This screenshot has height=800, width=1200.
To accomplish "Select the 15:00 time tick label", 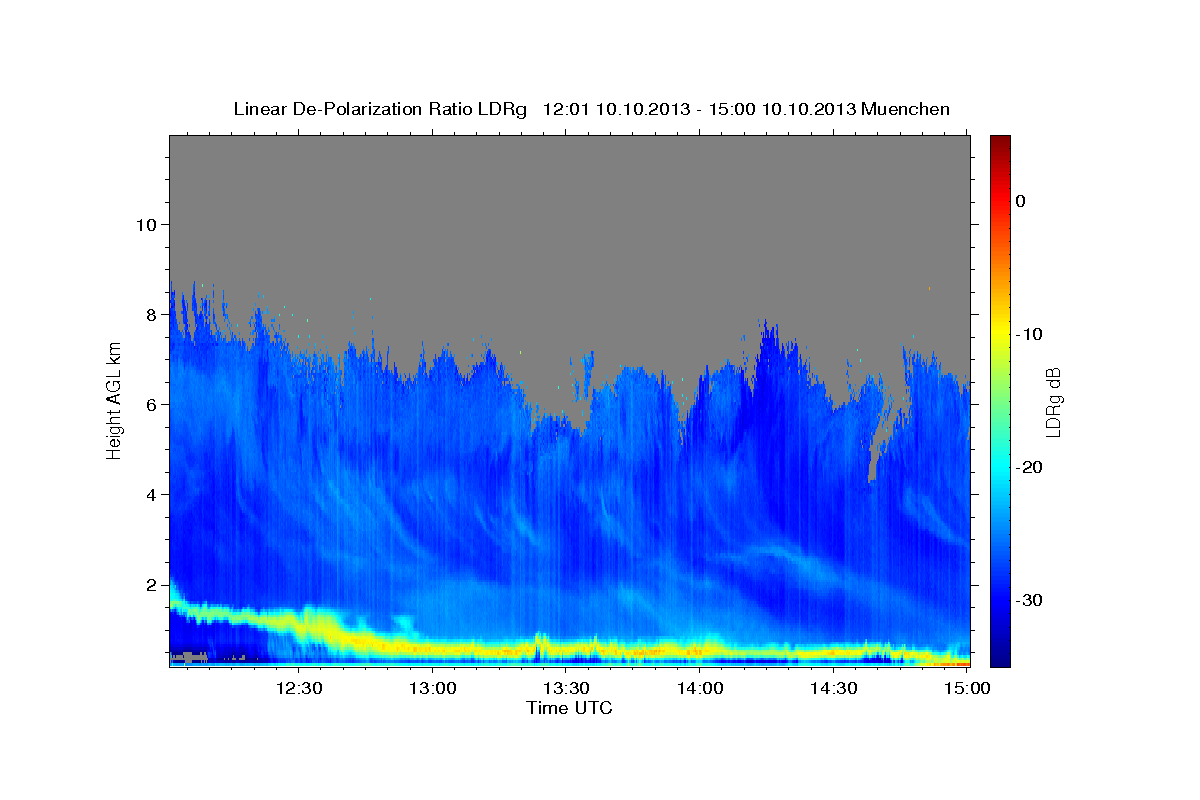I will 967,689.
